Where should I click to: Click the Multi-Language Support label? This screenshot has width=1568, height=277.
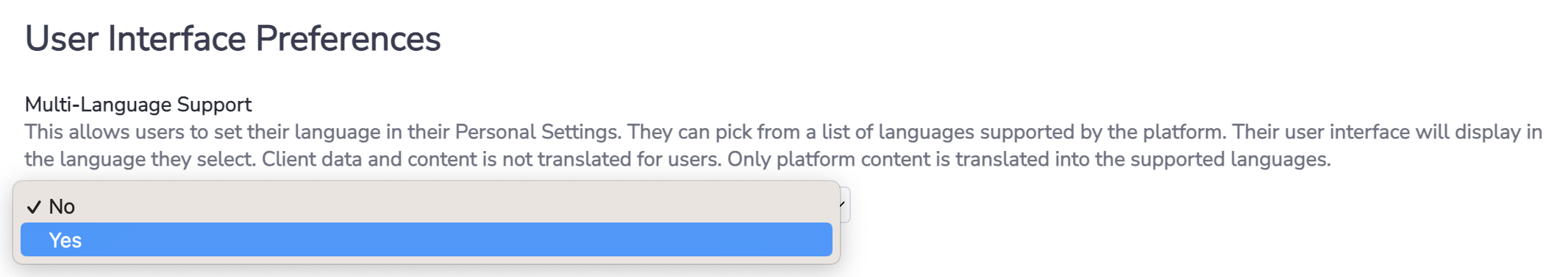pyautogui.click(x=138, y=105)
